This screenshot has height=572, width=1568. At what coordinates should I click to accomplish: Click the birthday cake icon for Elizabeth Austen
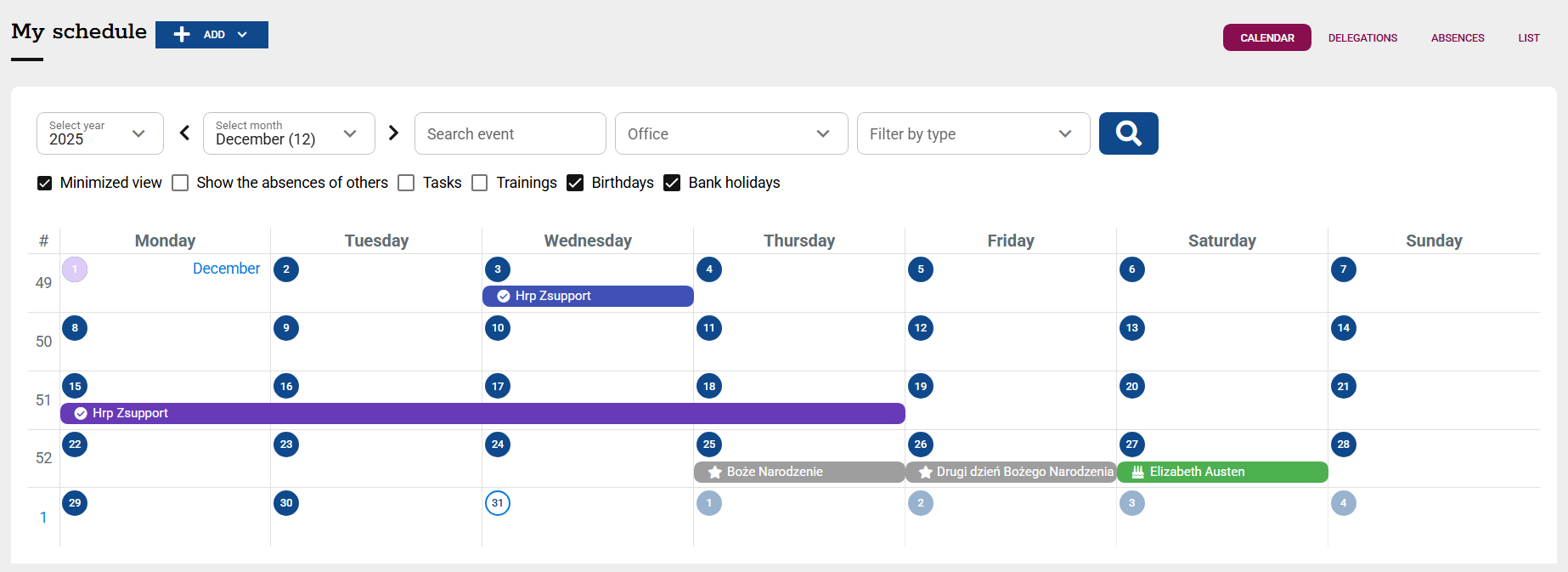coord(1137,472)
